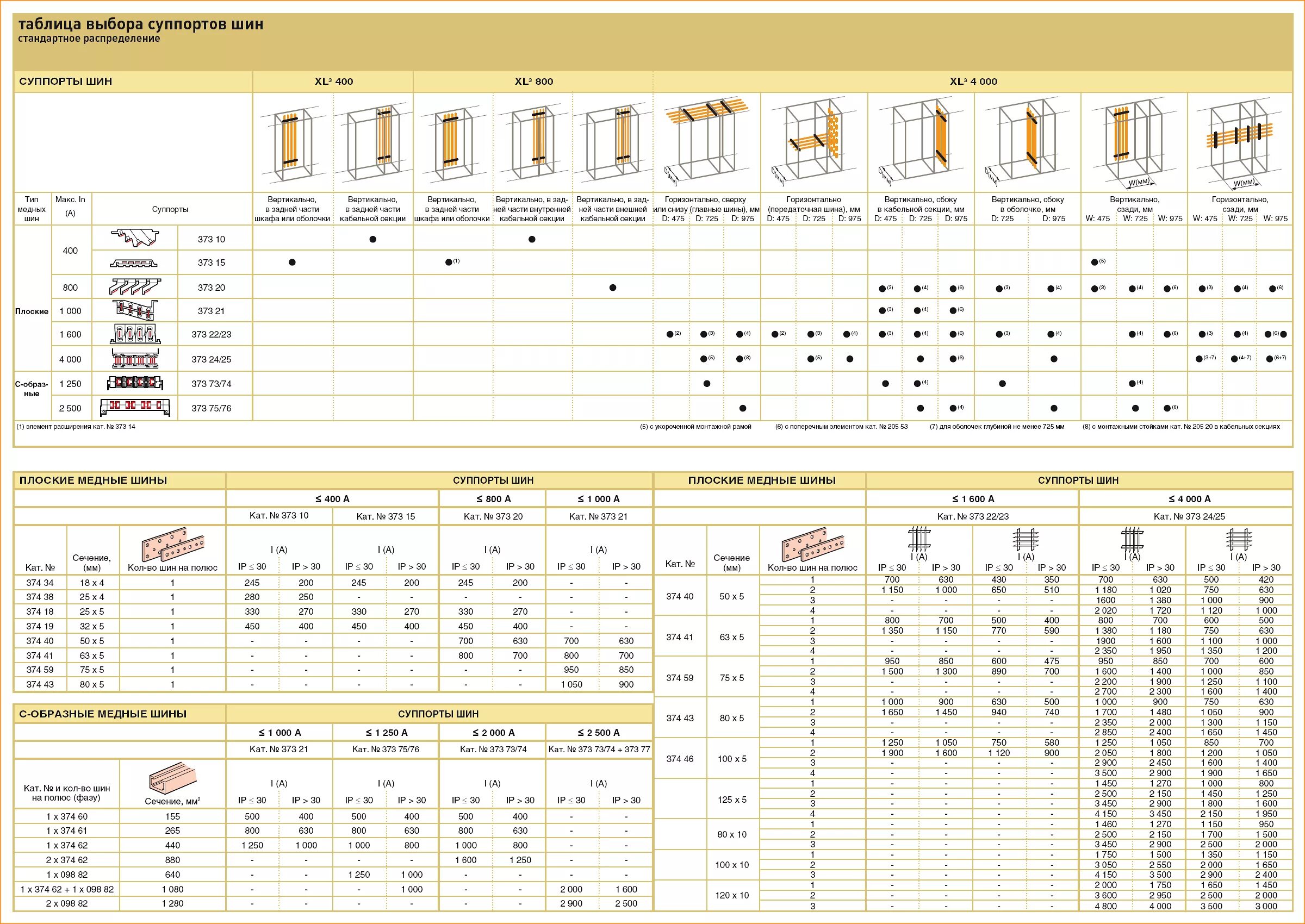Click the XL³ 800 column header

[x=533, y=82]
